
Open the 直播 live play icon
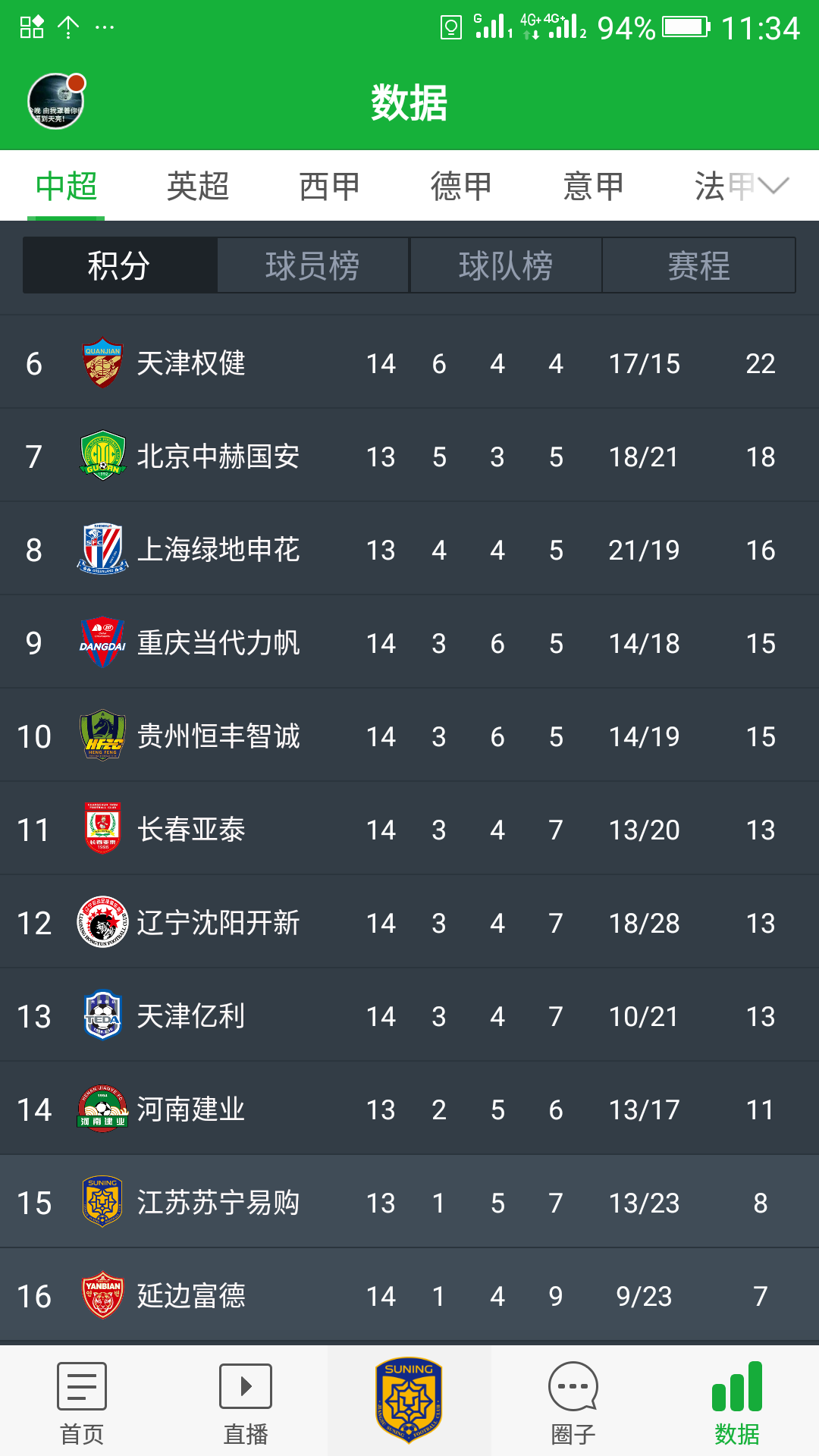pyautogui.click(x=246, y=1386)
